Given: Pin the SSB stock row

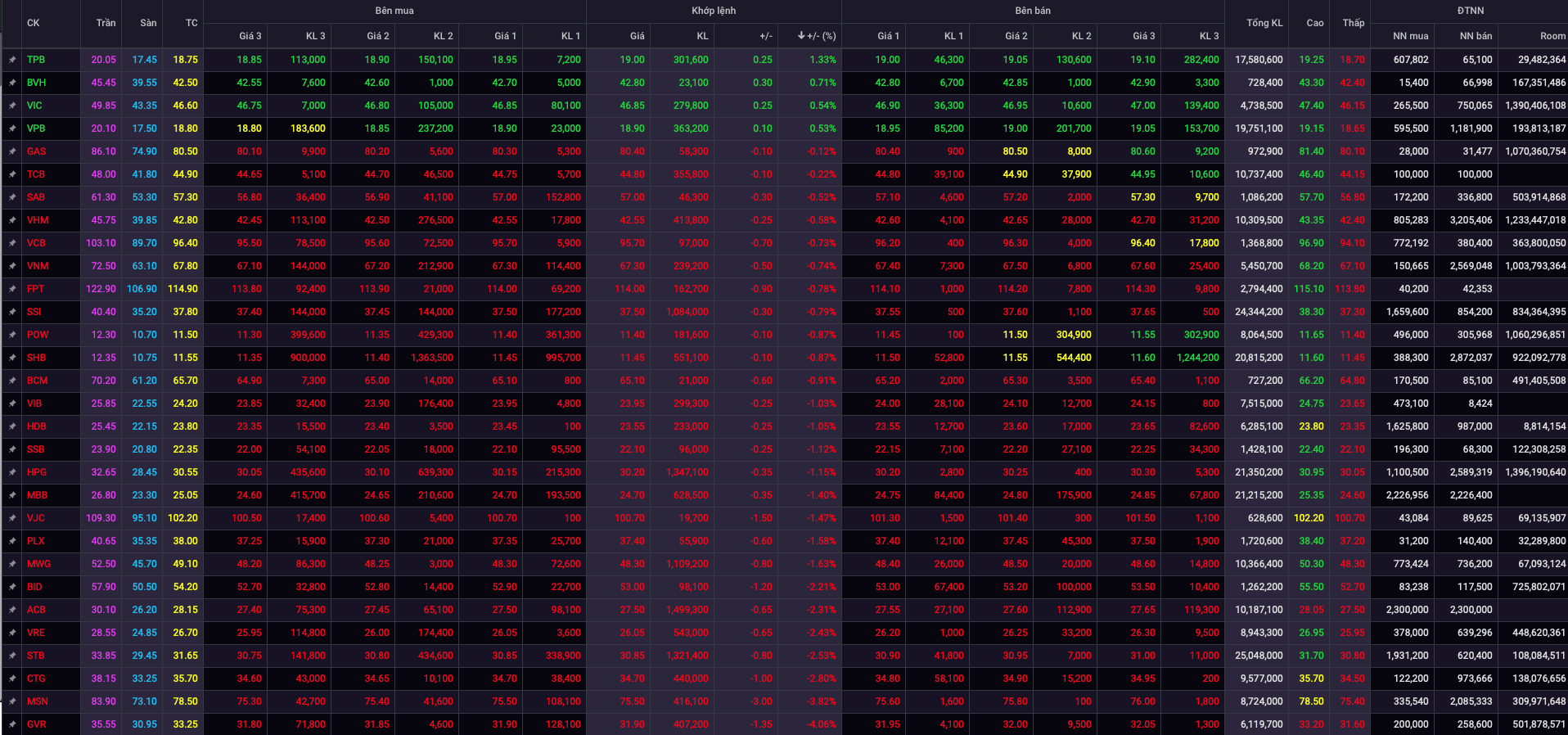Looking at the screenshot, I should (12, 449).
